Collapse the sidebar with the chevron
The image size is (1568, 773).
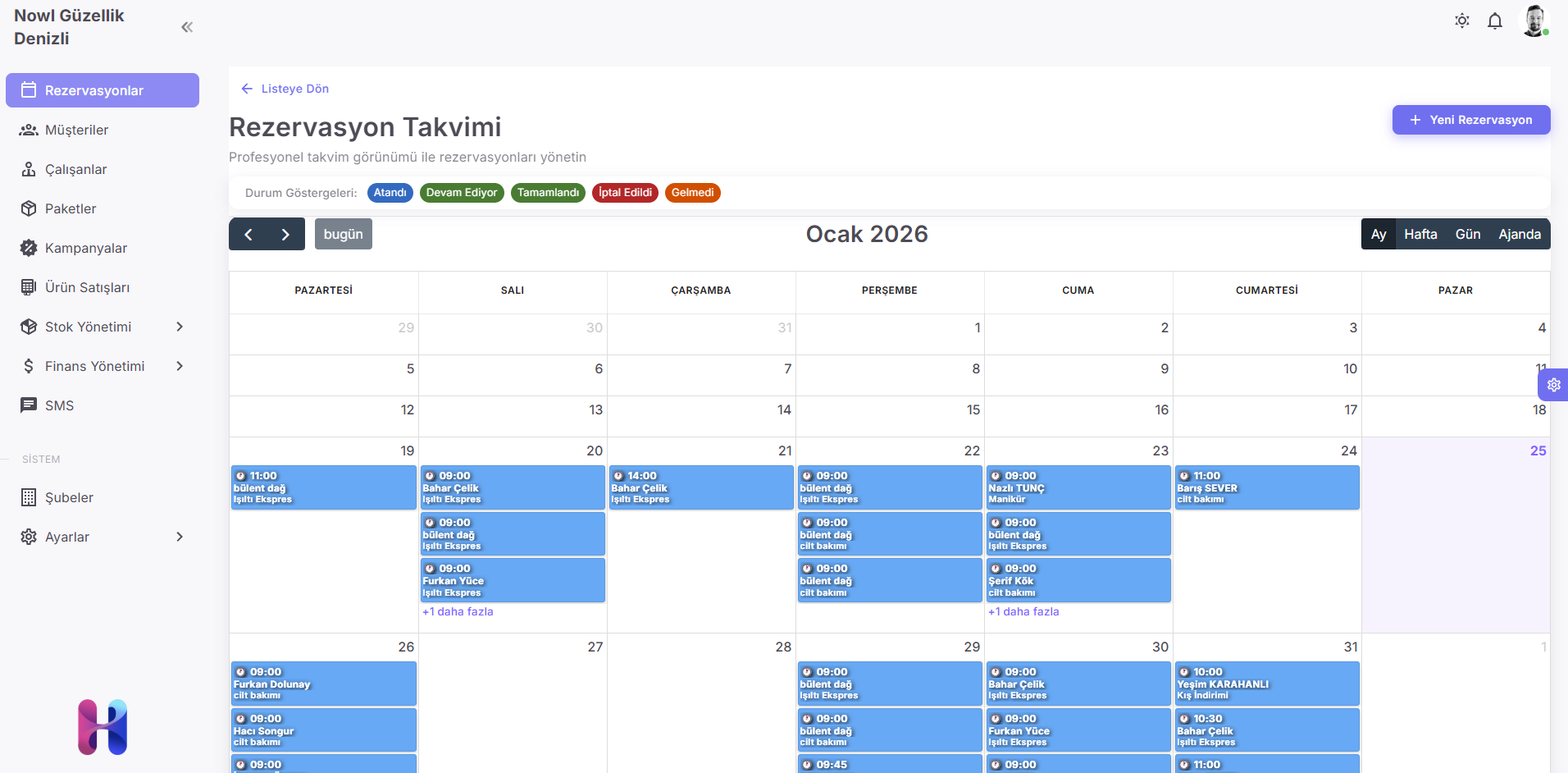click(x=186, y=26)
